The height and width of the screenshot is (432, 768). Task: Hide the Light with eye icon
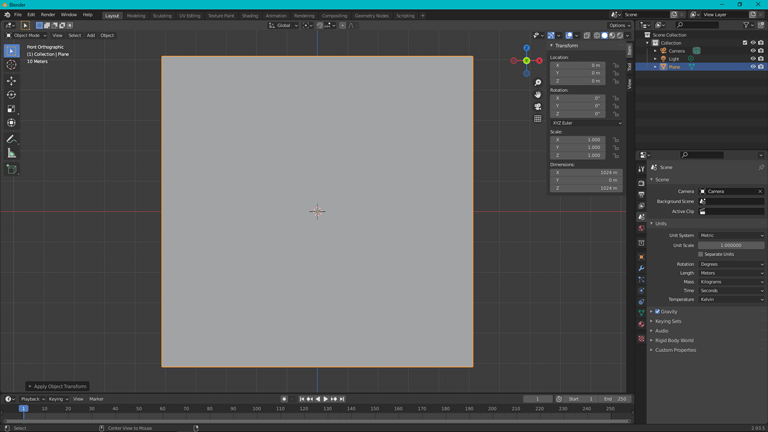[753, 58]
